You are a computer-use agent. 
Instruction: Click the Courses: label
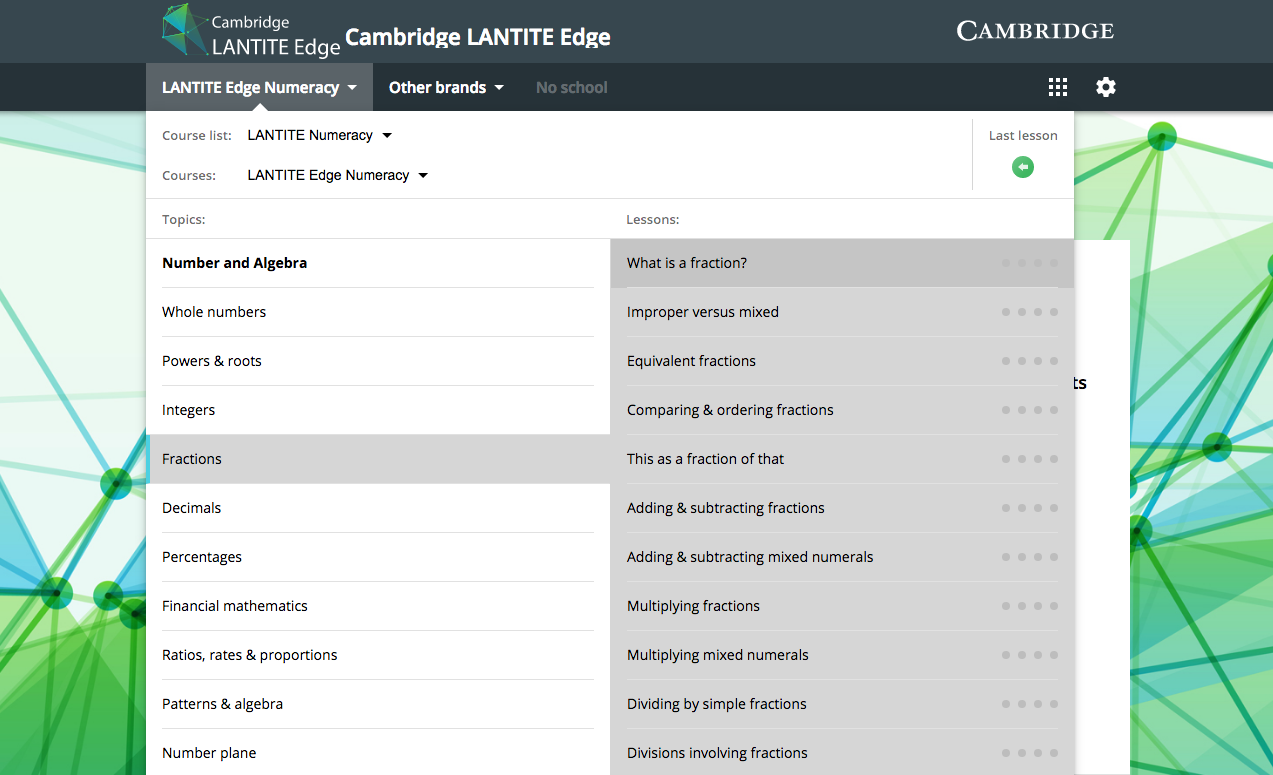tap(189, 175)
